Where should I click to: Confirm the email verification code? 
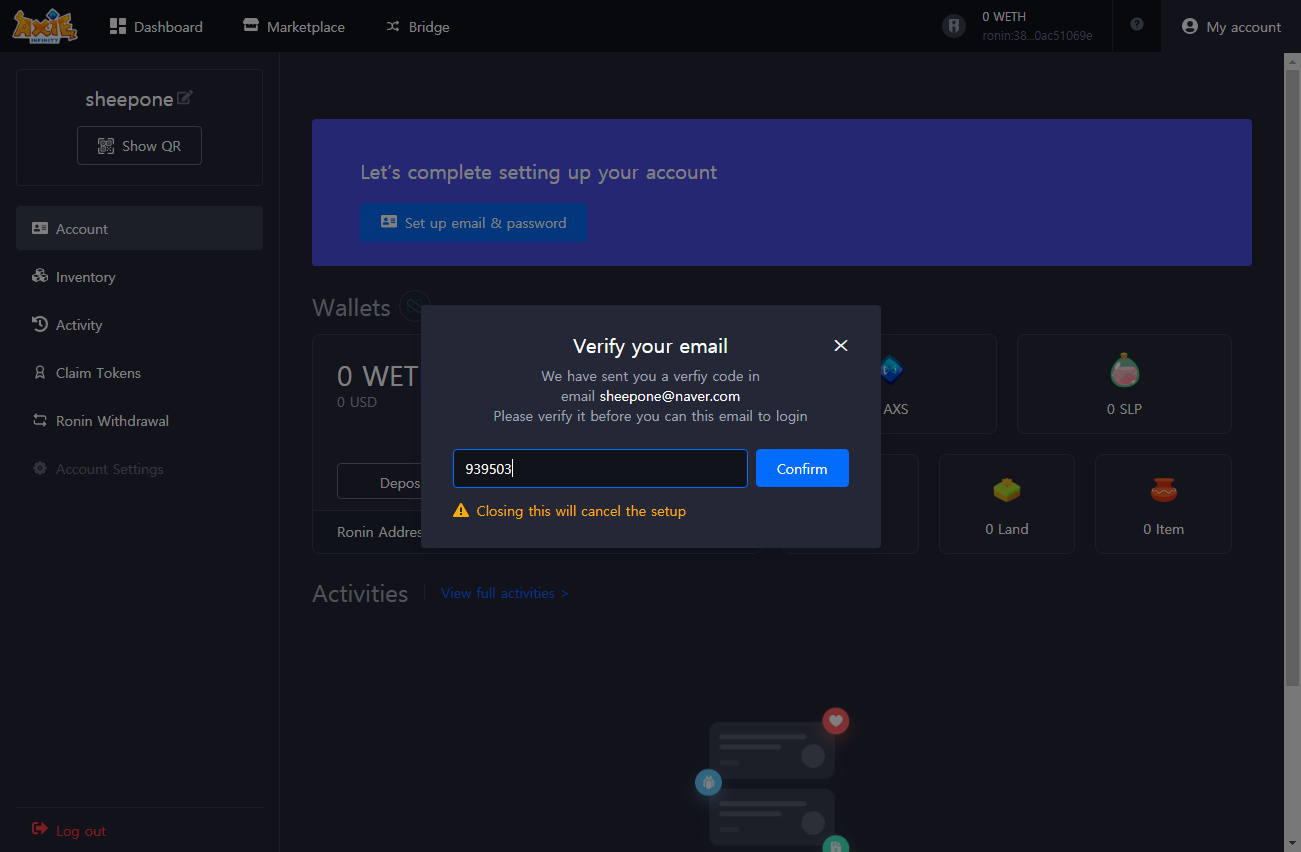pos(802,468)
